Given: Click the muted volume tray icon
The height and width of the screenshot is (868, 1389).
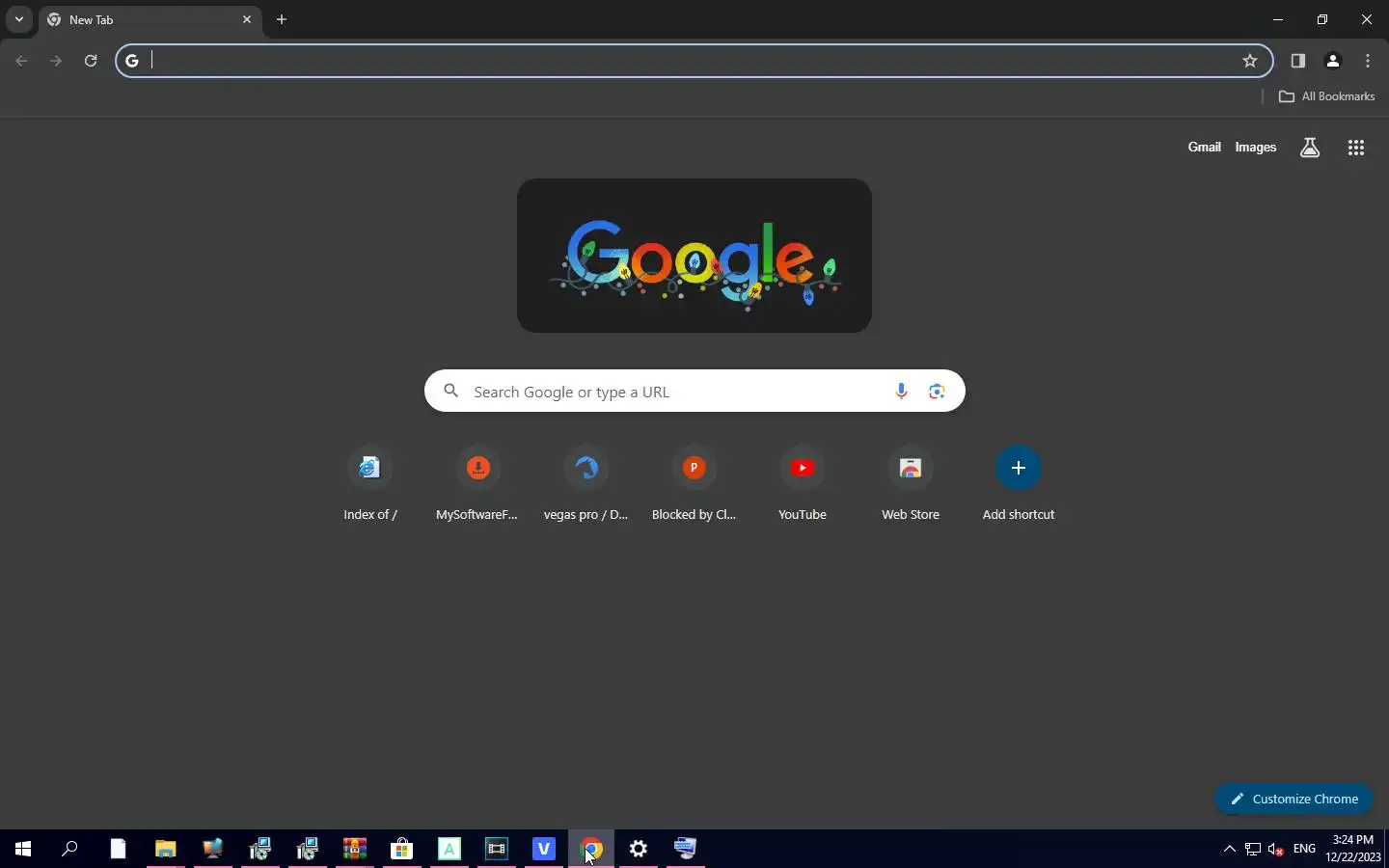Looking at the screenshot, I should pyautogui.click(x=1275, y=849).
